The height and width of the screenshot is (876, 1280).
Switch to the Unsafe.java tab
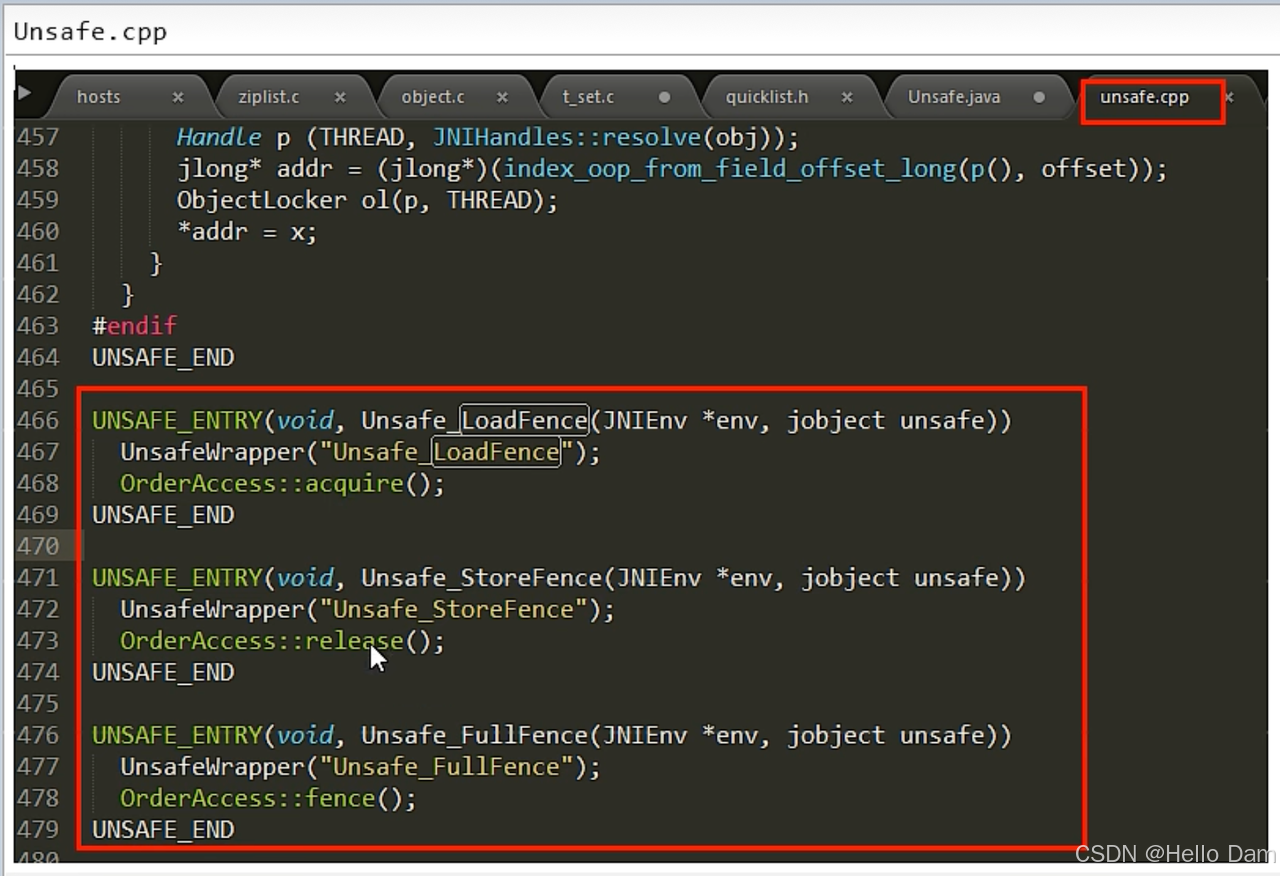point(954,97)
